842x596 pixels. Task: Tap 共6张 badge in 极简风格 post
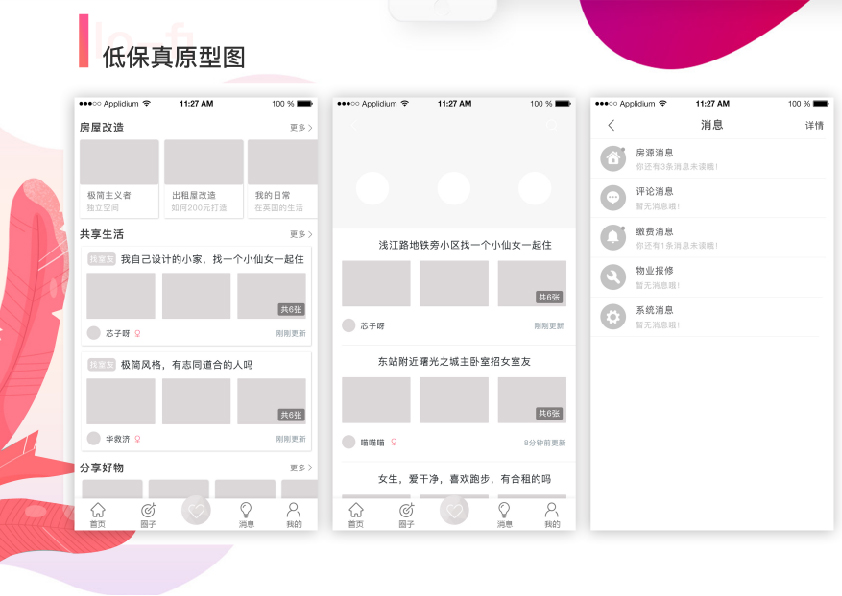tap(291, 415)
